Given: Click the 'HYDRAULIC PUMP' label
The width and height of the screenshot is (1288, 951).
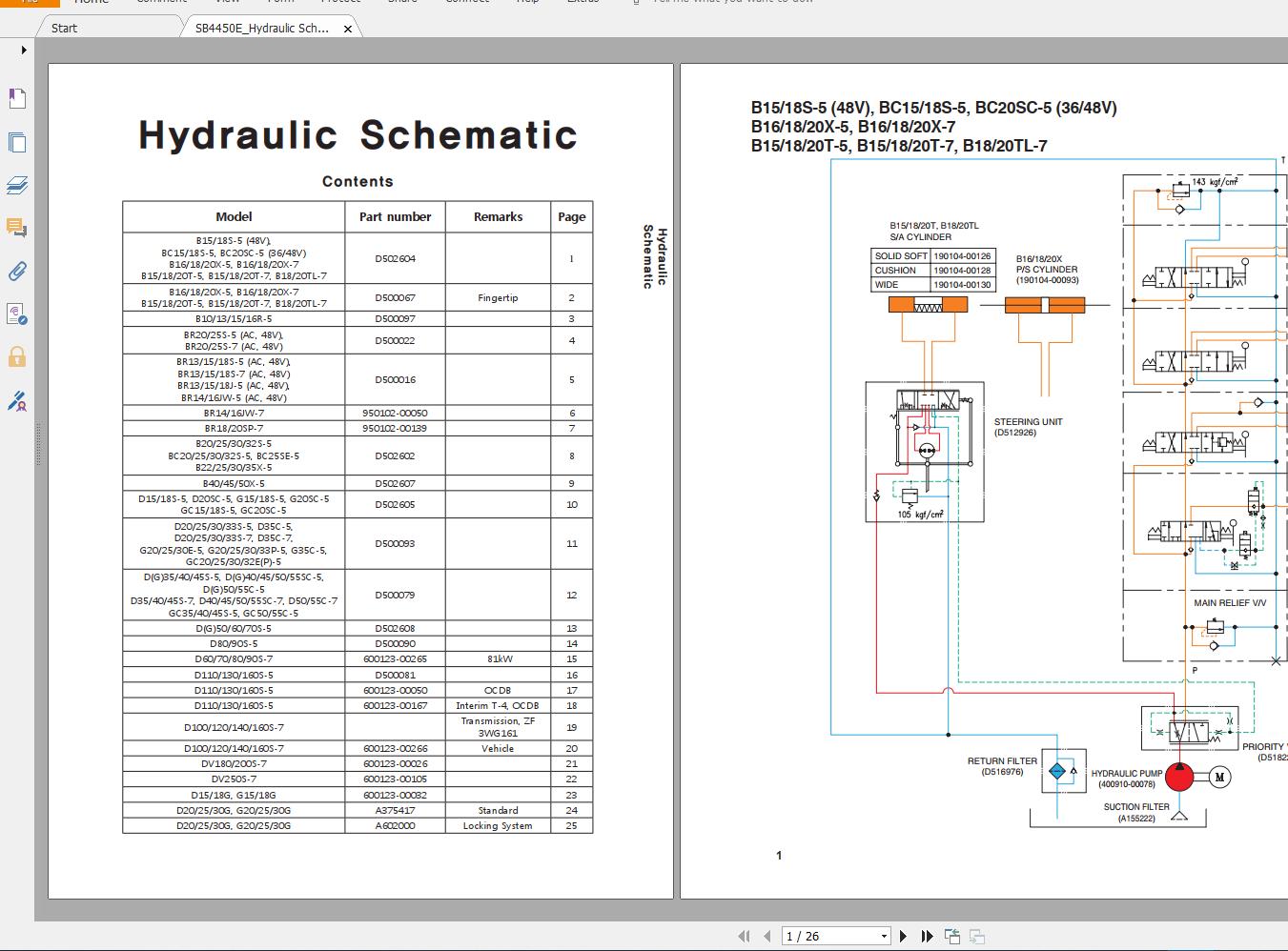Looking at the screenshot, I should pyautogui.click(x=1127, y=774).
